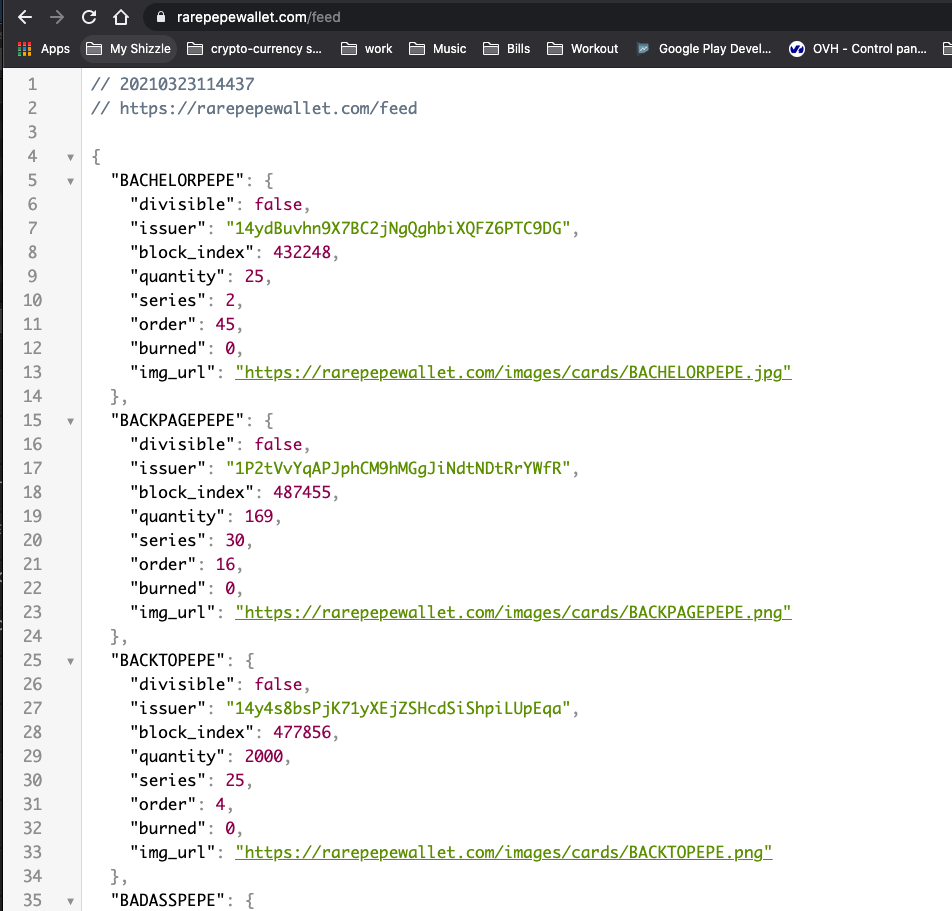The image size is (952, 911).
Task: Open the work bookmarks folder
Action: click(x=367, y=49)
